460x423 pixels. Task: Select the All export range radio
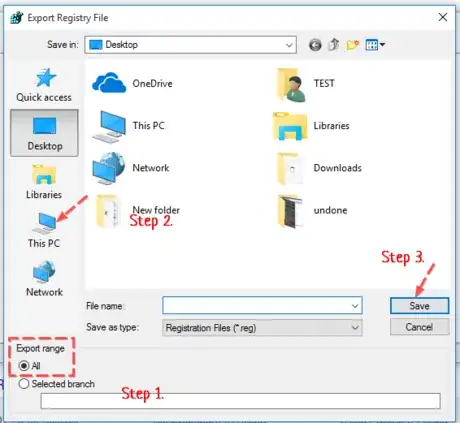click(x=29, y=366)
